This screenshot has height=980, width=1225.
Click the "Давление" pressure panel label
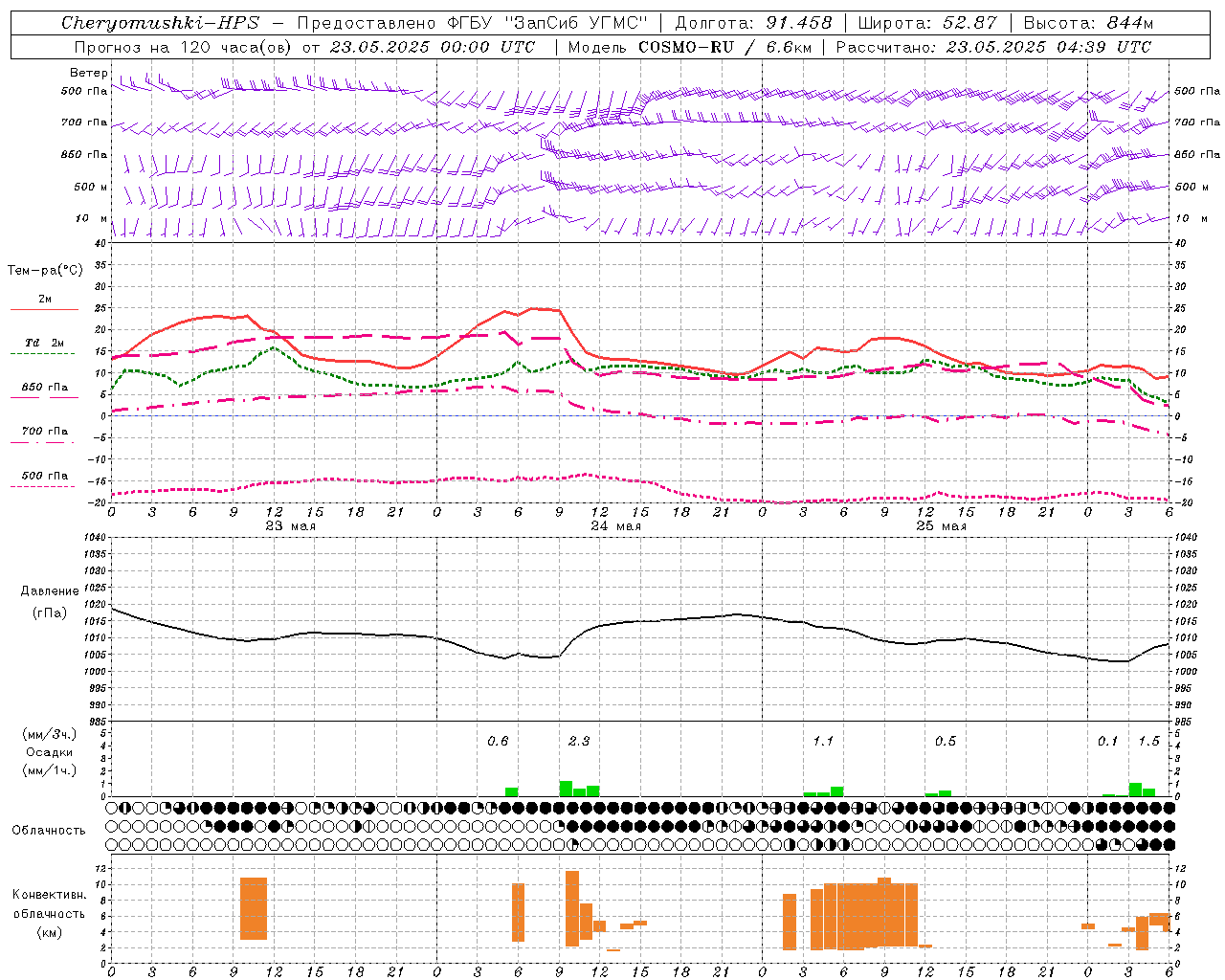pos(50,591)
